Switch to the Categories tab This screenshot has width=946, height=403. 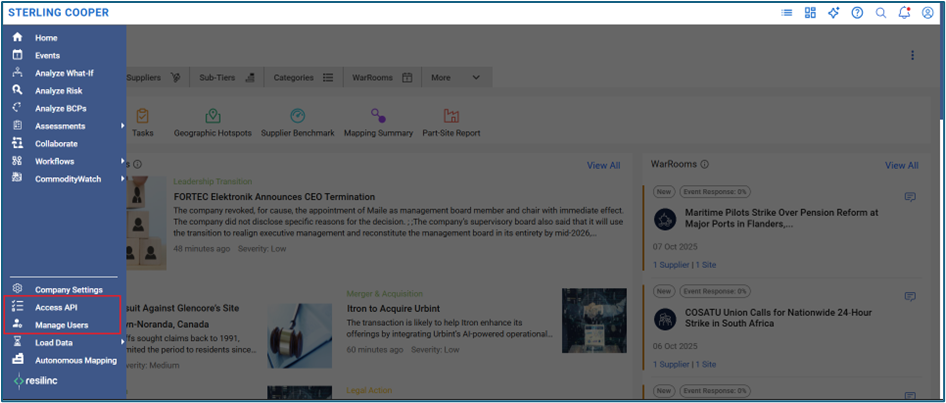point(303,77)
